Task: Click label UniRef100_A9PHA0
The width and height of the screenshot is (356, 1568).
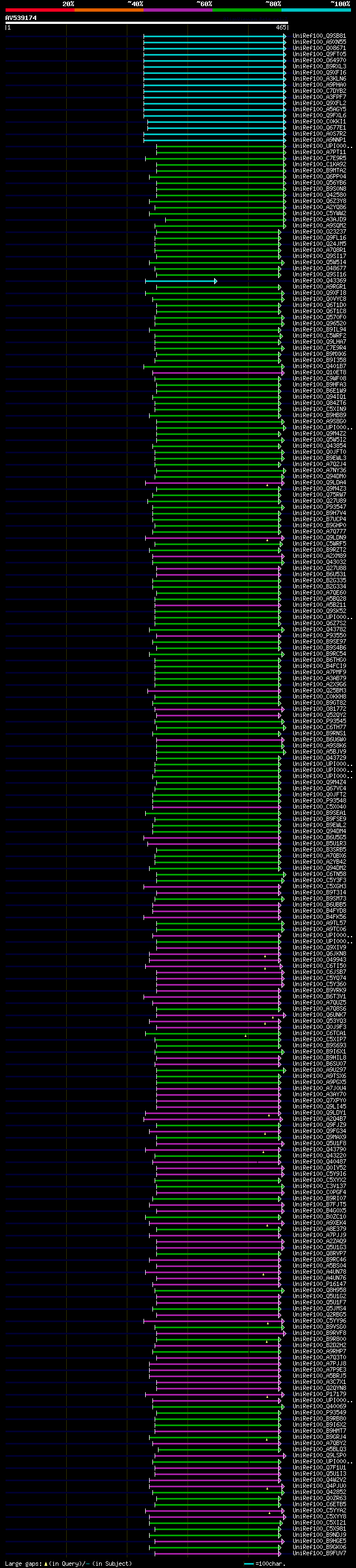Action: pyautogui.click(x=319, y=85)
